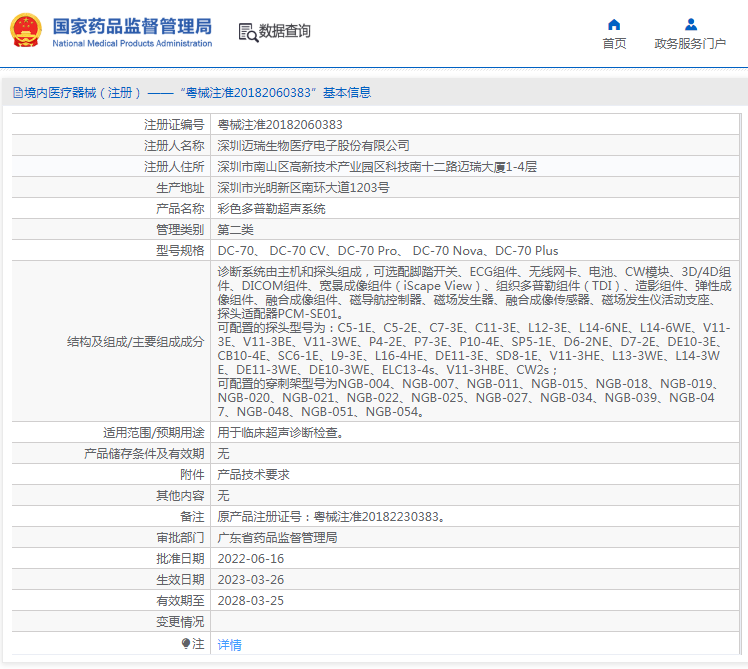This screenshot has height=669, width=748.
Task: Click registrant name 深圳迈瑞生物医疗电子股份有限公司
Action: 313,146
